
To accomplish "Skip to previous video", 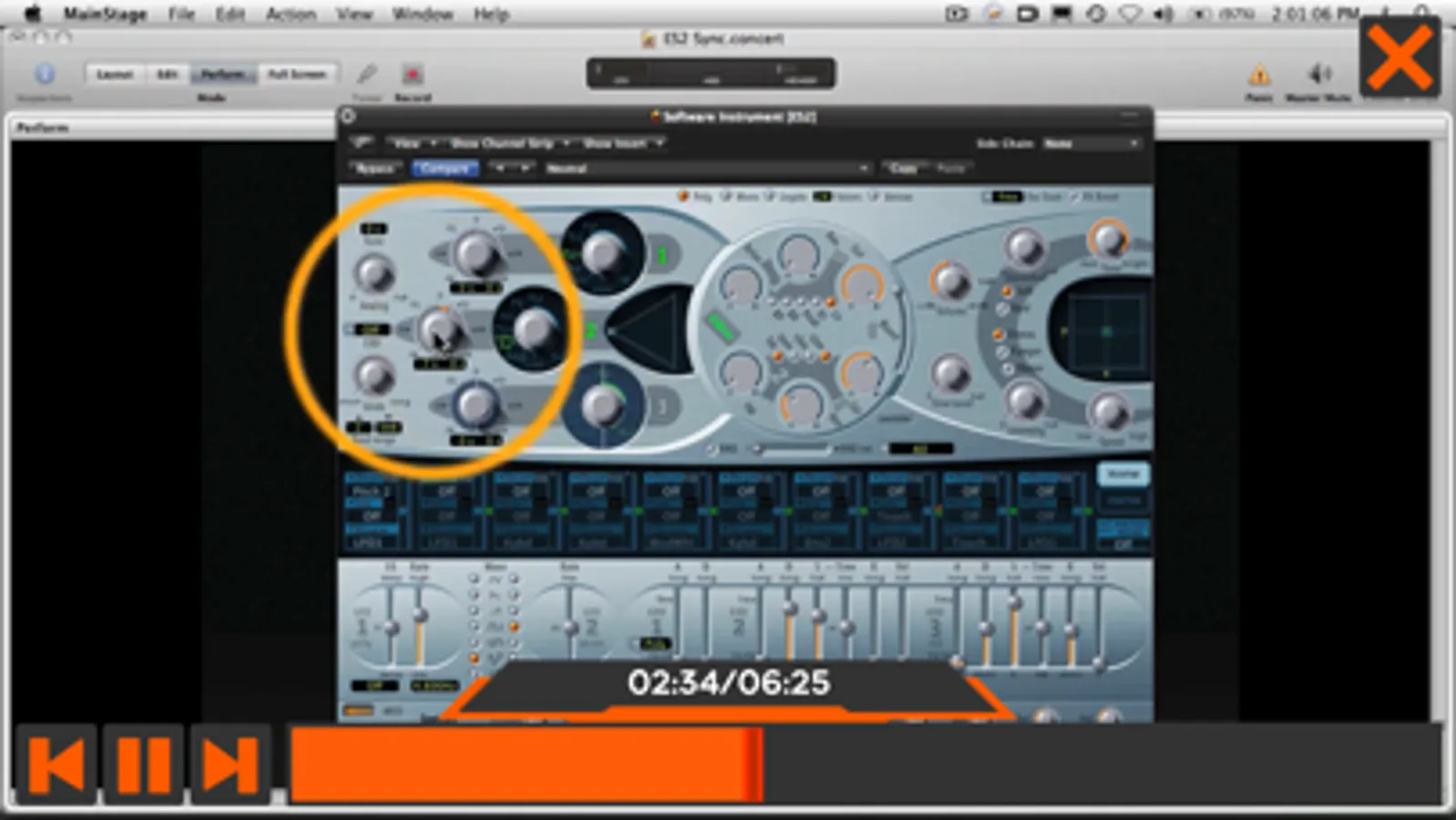I will coord(56,764).
